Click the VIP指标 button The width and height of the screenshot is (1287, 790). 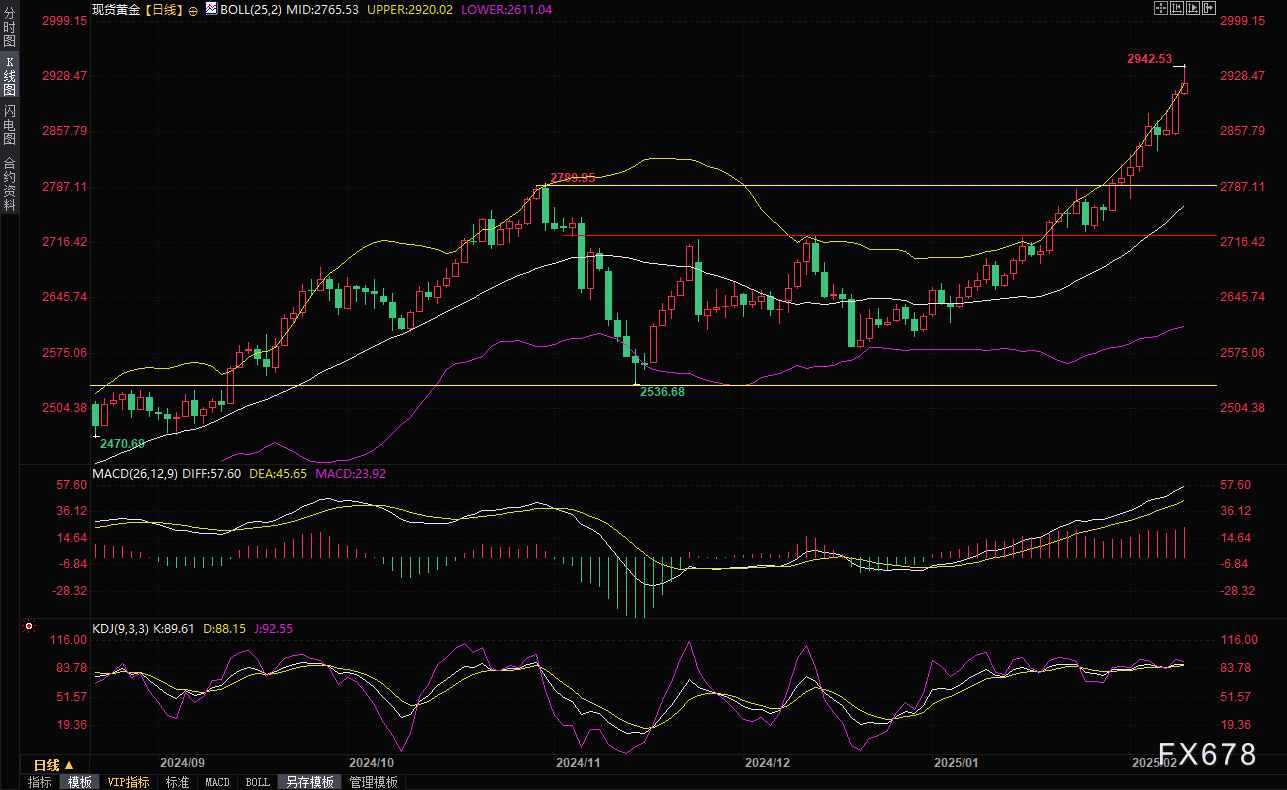click(x=130, y=782)
